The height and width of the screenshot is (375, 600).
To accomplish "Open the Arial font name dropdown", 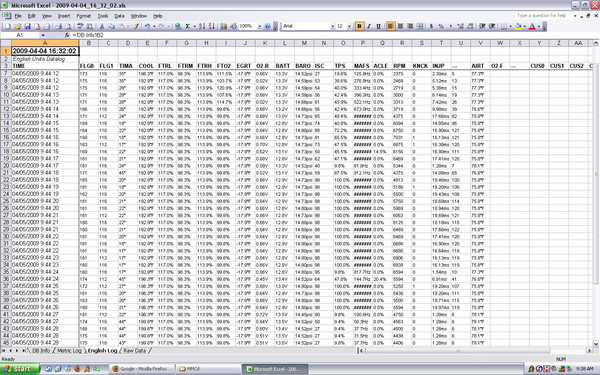I will 332,26.
